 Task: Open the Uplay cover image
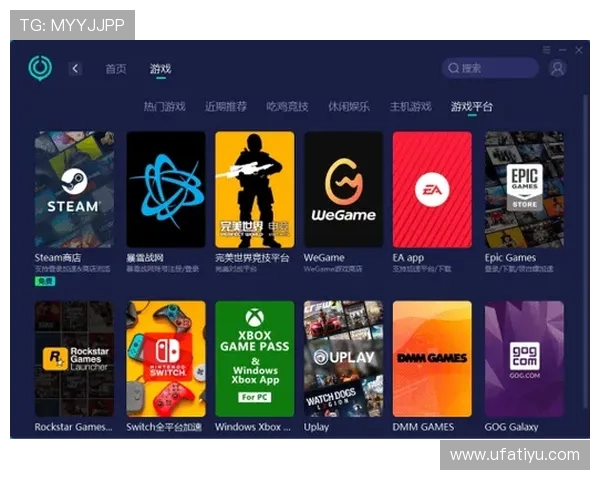(343, 359)
